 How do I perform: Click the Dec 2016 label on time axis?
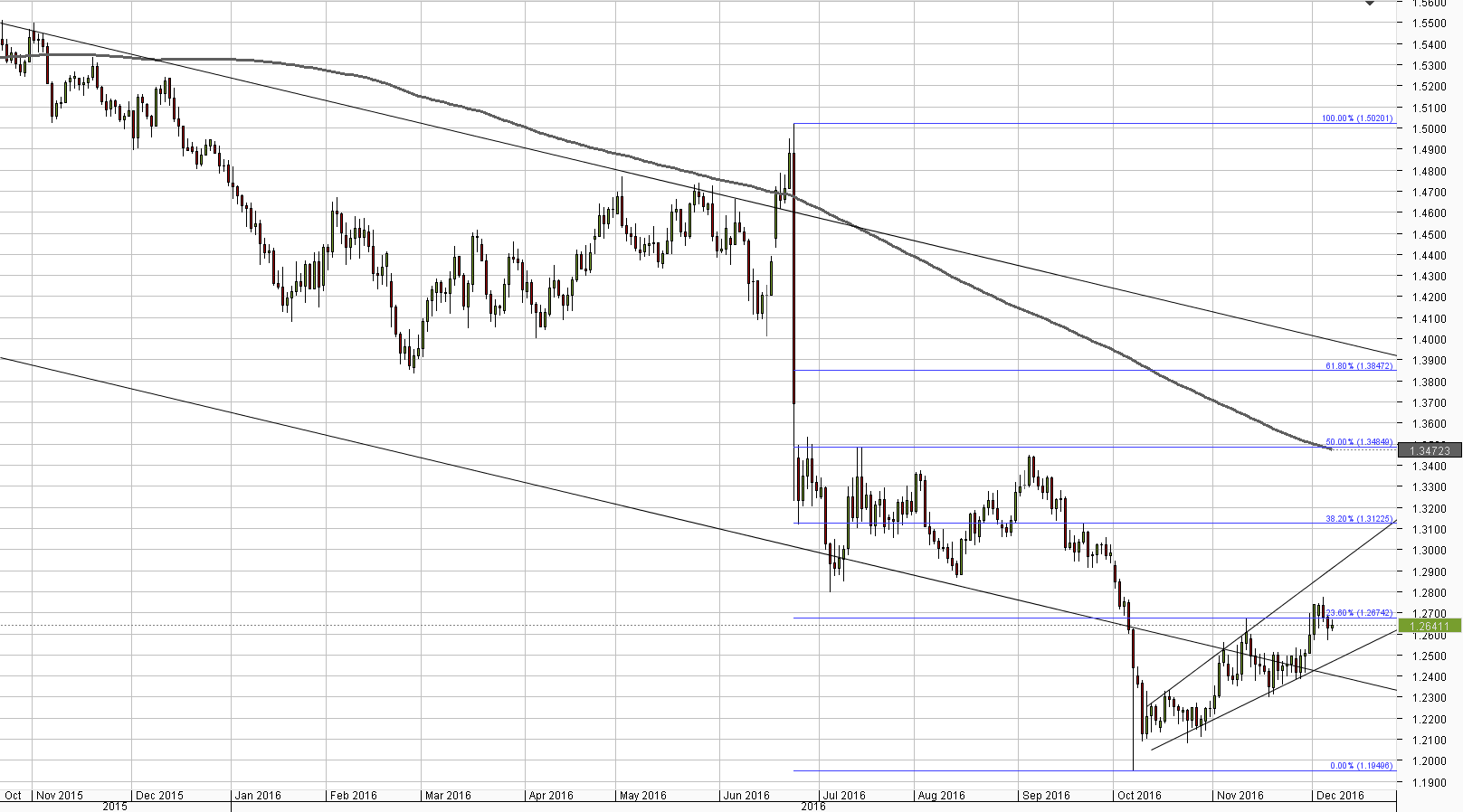coord(1340,796)
